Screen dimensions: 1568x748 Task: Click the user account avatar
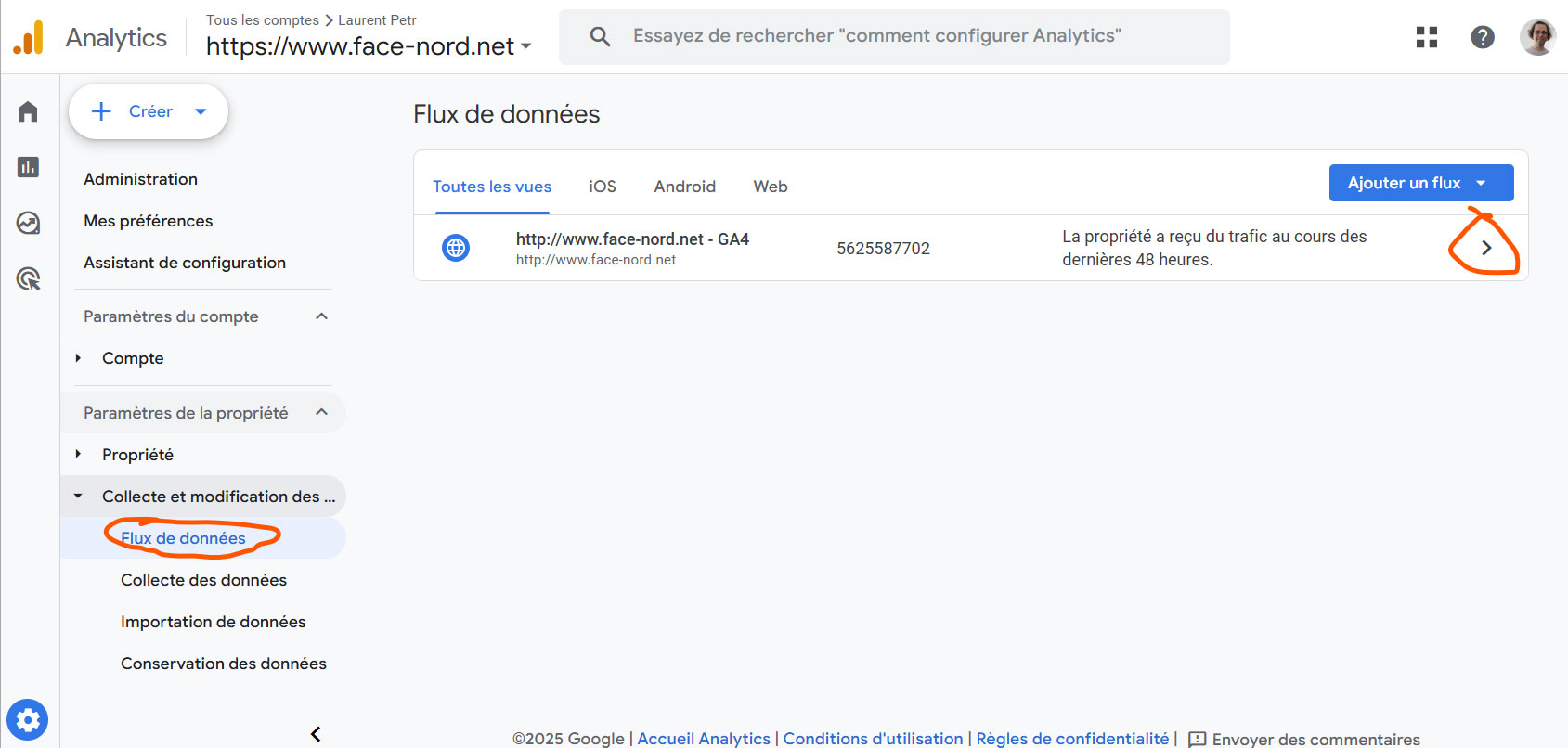[x=1537, y=37]
